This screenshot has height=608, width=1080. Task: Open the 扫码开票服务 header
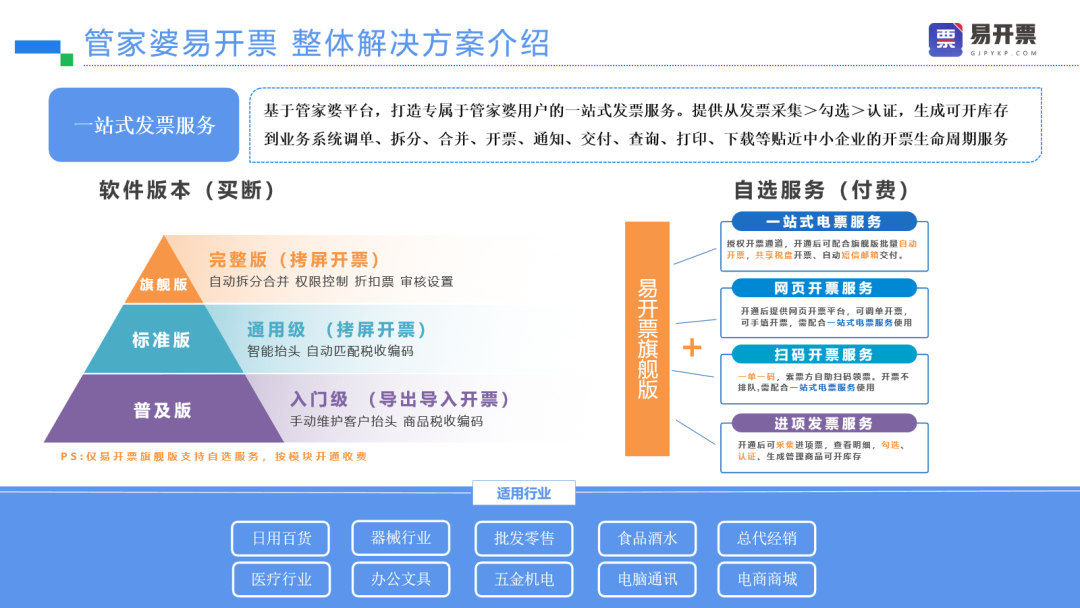pos(824,355)
